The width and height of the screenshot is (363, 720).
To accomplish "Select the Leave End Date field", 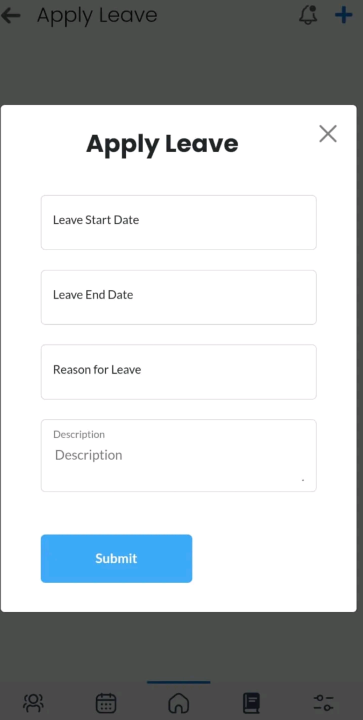I will [x=179, y=298].
